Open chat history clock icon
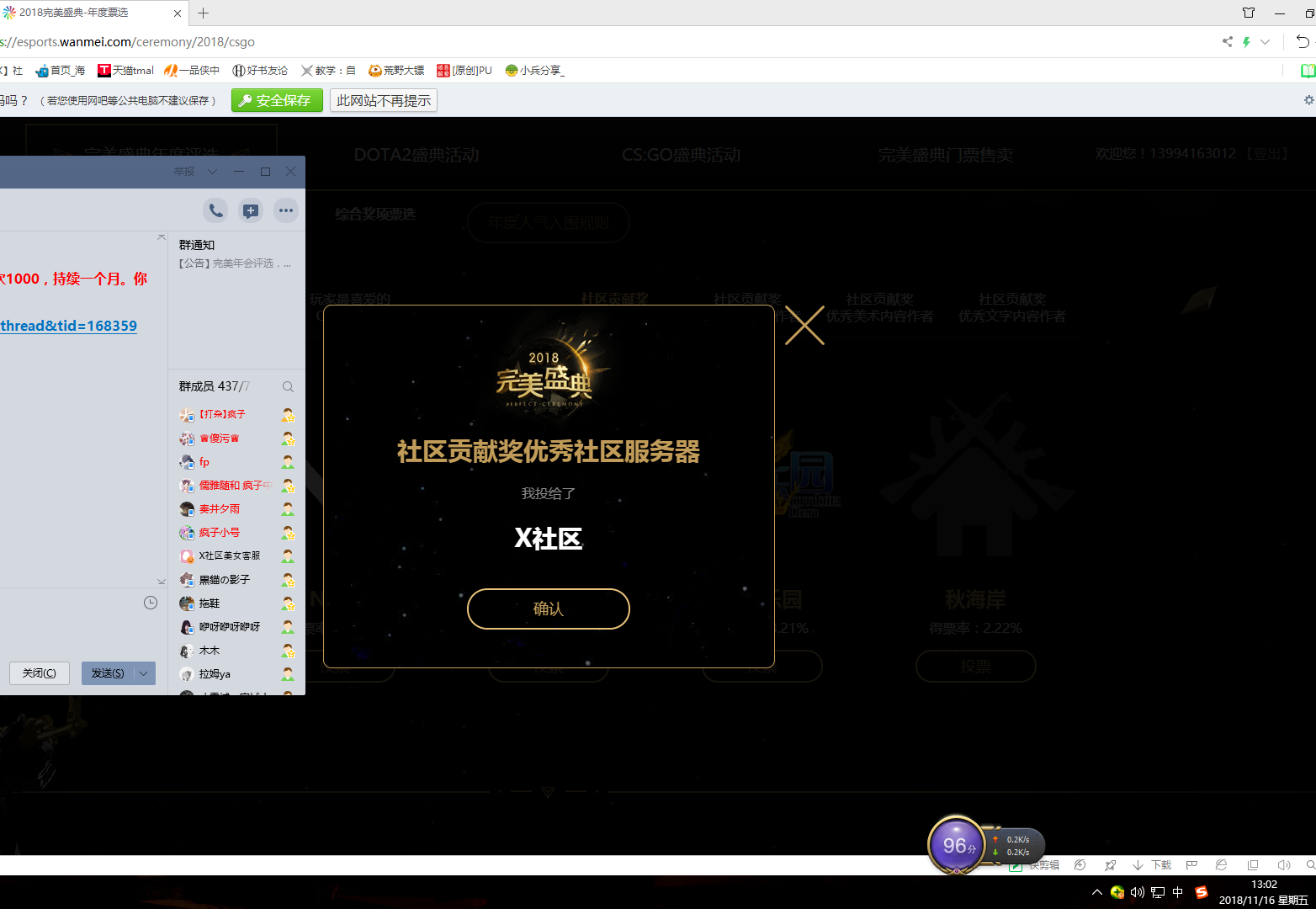 coord(151,603)
